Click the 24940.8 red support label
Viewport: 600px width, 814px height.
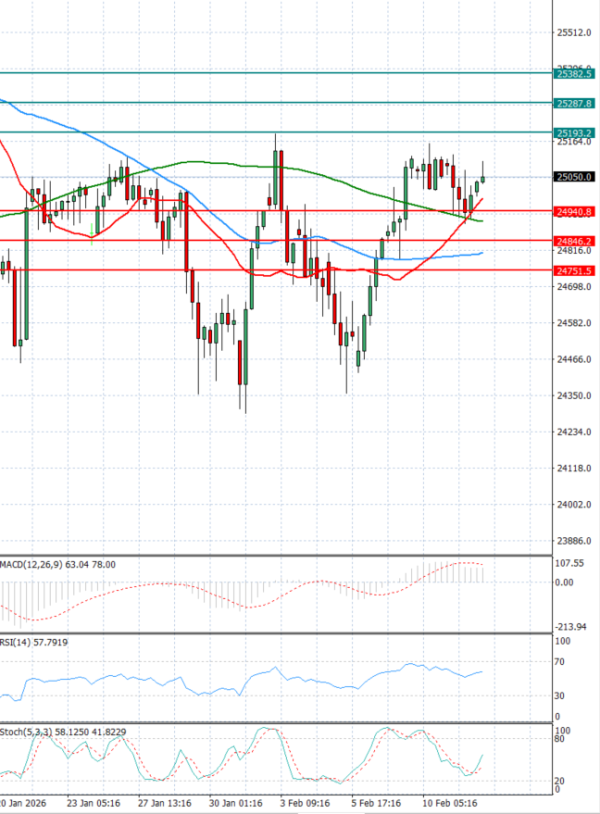pyautogui.click(x=574, y=212)
